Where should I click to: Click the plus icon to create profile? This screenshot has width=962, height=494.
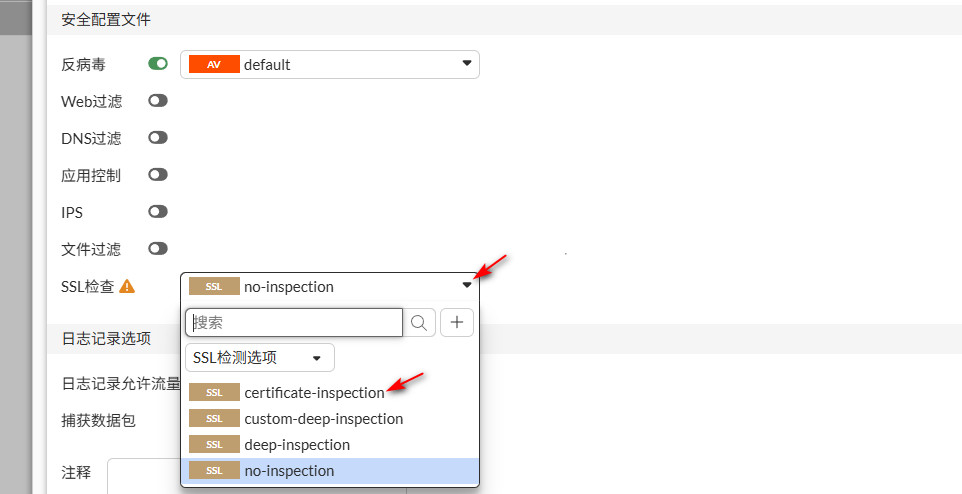coord(457,323)
